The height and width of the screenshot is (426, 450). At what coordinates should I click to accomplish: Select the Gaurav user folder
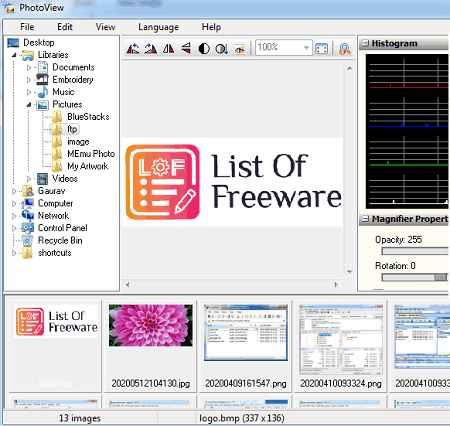pyautogui.click(x=51, y=191)
